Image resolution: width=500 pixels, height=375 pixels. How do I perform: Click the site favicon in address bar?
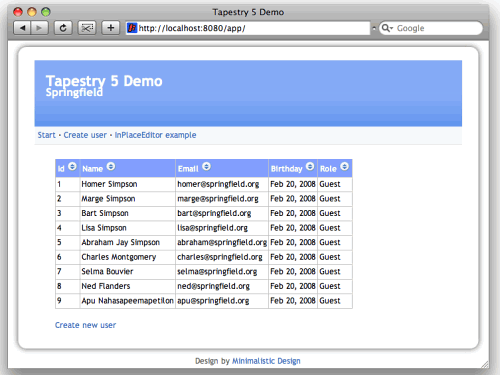coord(132,28)
